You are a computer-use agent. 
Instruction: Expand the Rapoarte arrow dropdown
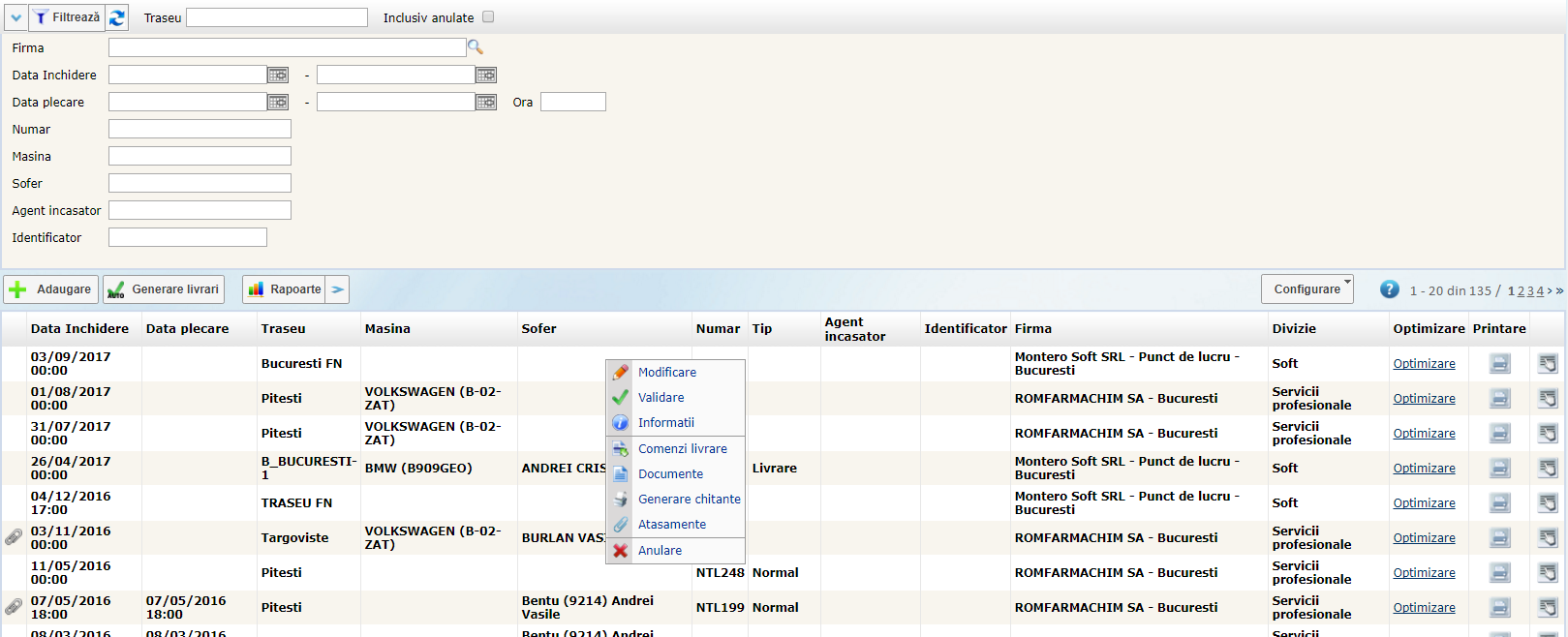(337, 289)
